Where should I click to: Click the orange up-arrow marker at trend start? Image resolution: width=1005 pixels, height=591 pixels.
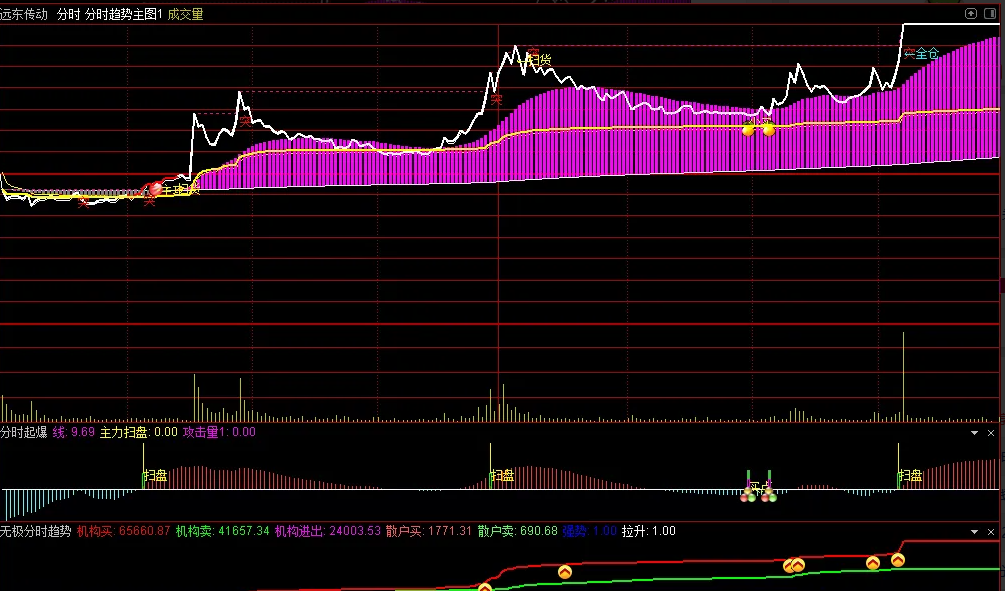tap(485, 588)
